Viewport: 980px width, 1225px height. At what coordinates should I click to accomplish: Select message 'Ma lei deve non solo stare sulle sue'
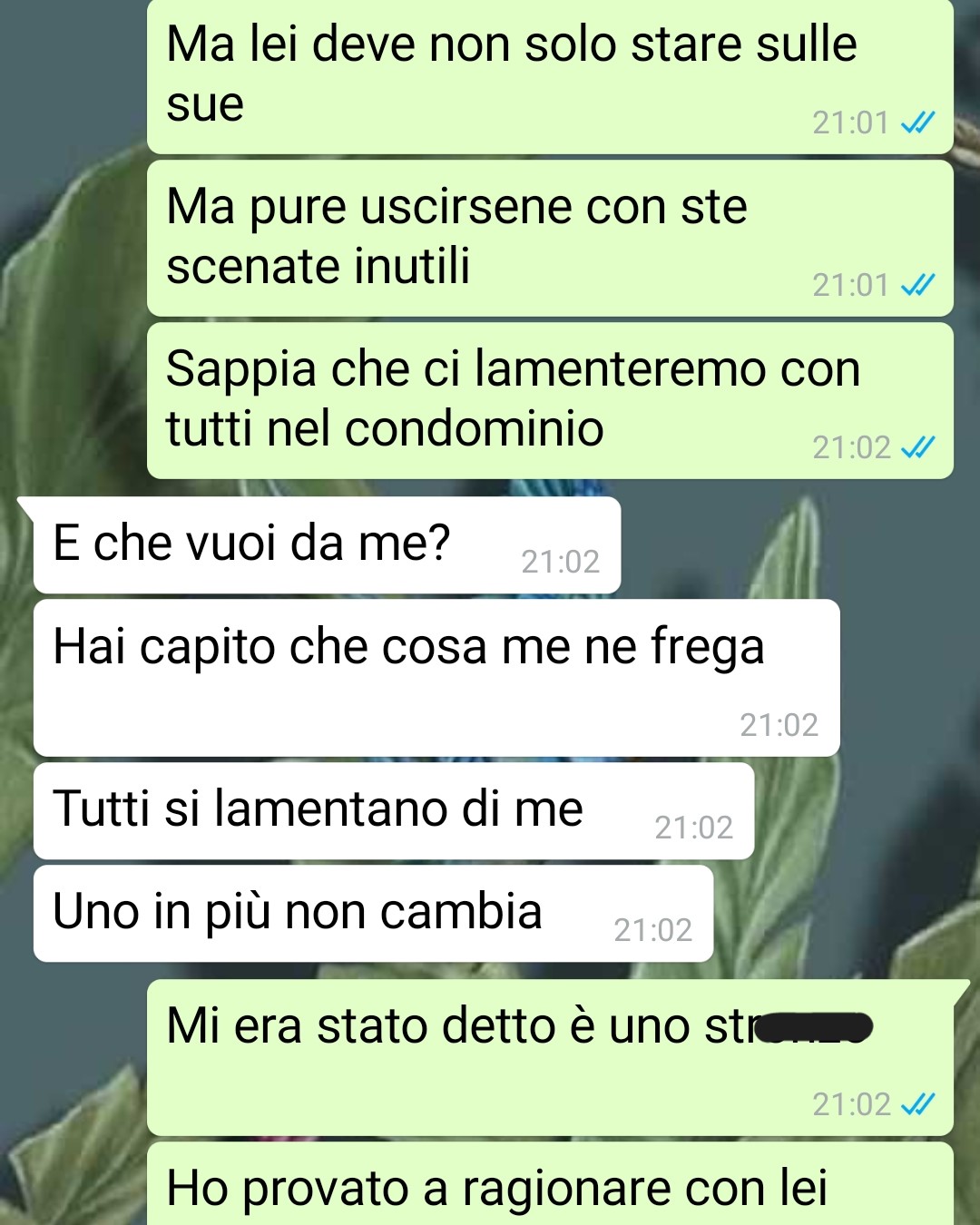550,76
